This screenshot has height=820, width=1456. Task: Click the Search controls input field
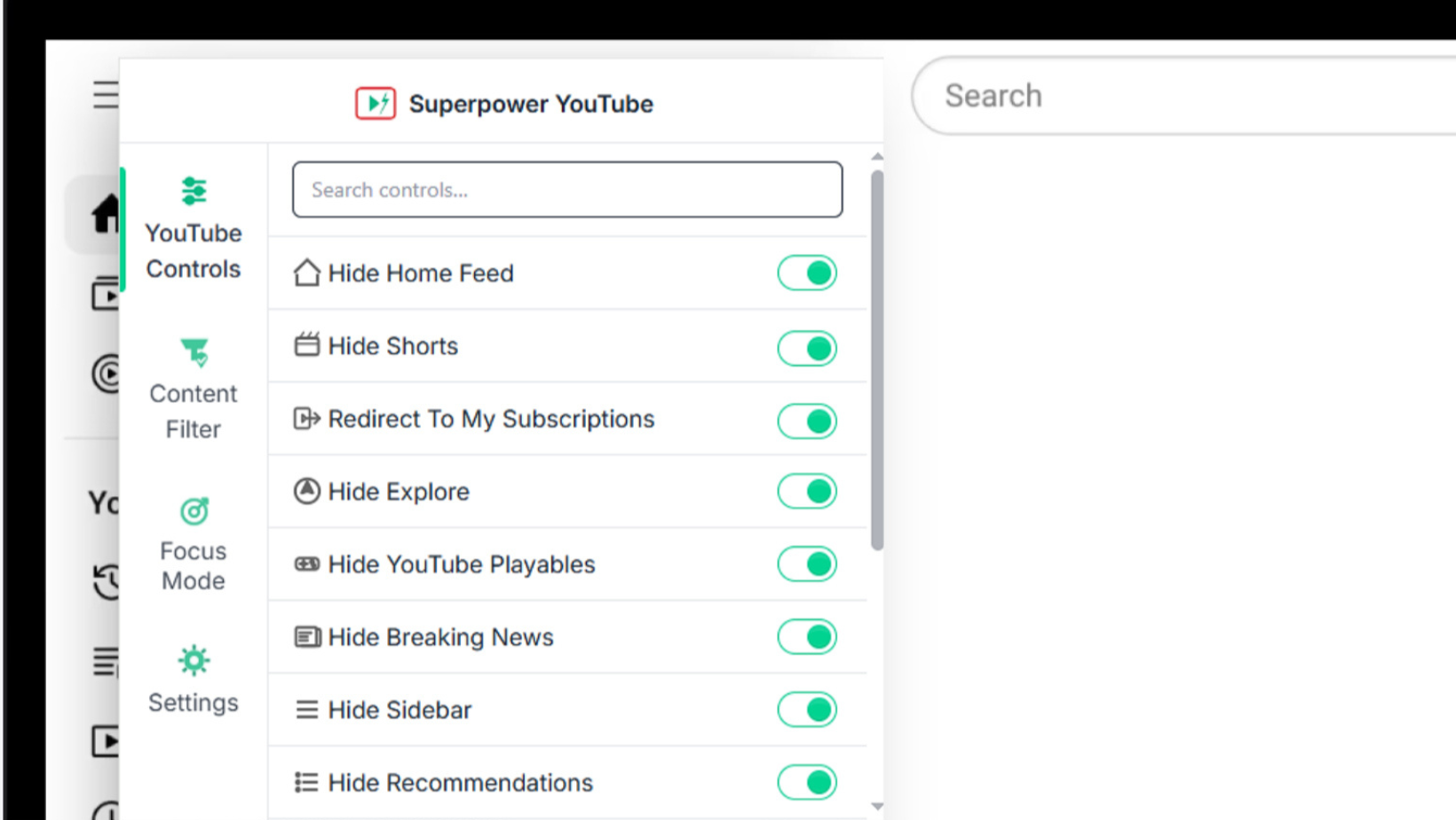567,189
